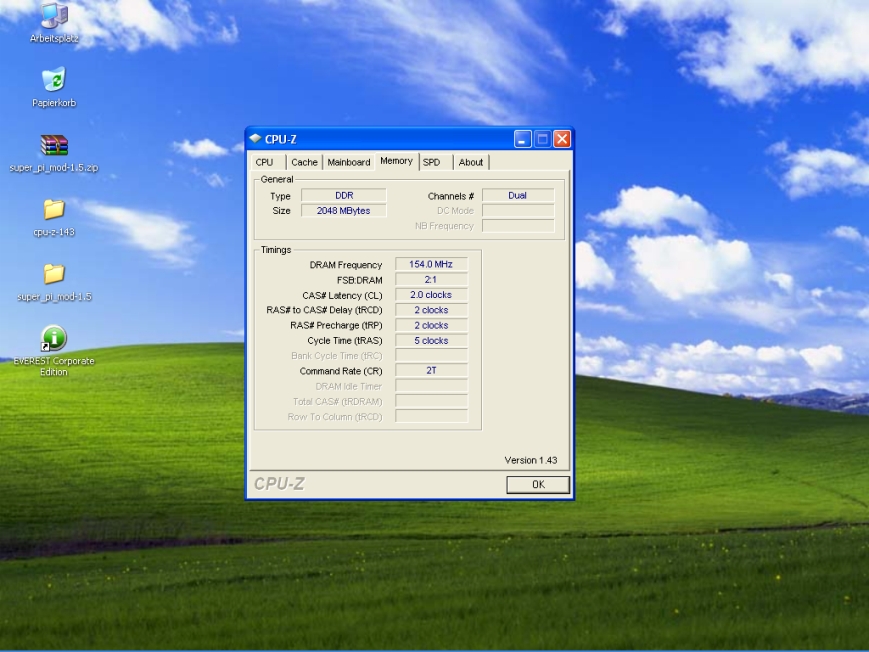Close the CPU-Z window
The height and width of the screenshot is (652, 869).
tap(562, 139)
